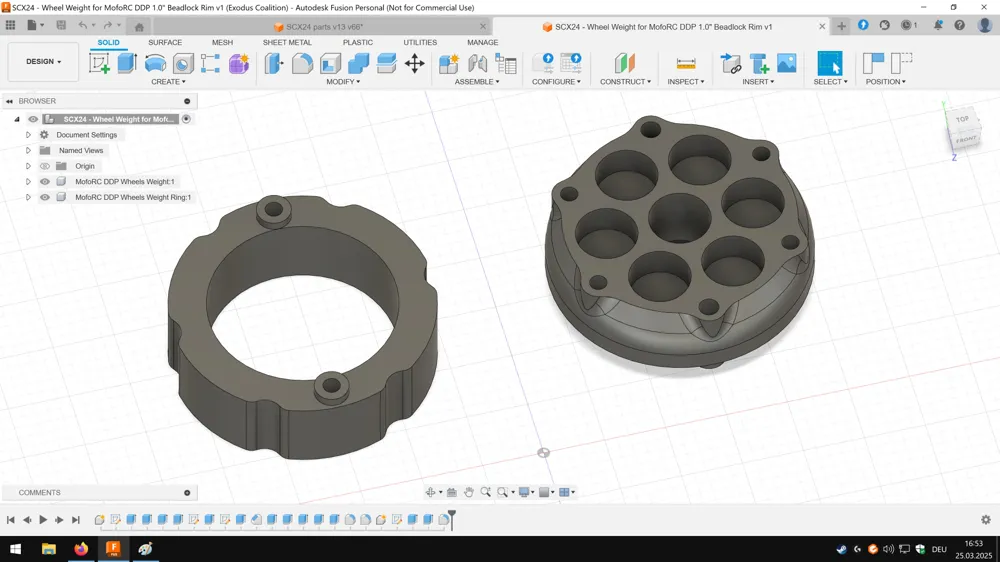The height and width of the screenshot is (562, 1000).
Task: Activate the root component radio button
Action: [186, 119]
